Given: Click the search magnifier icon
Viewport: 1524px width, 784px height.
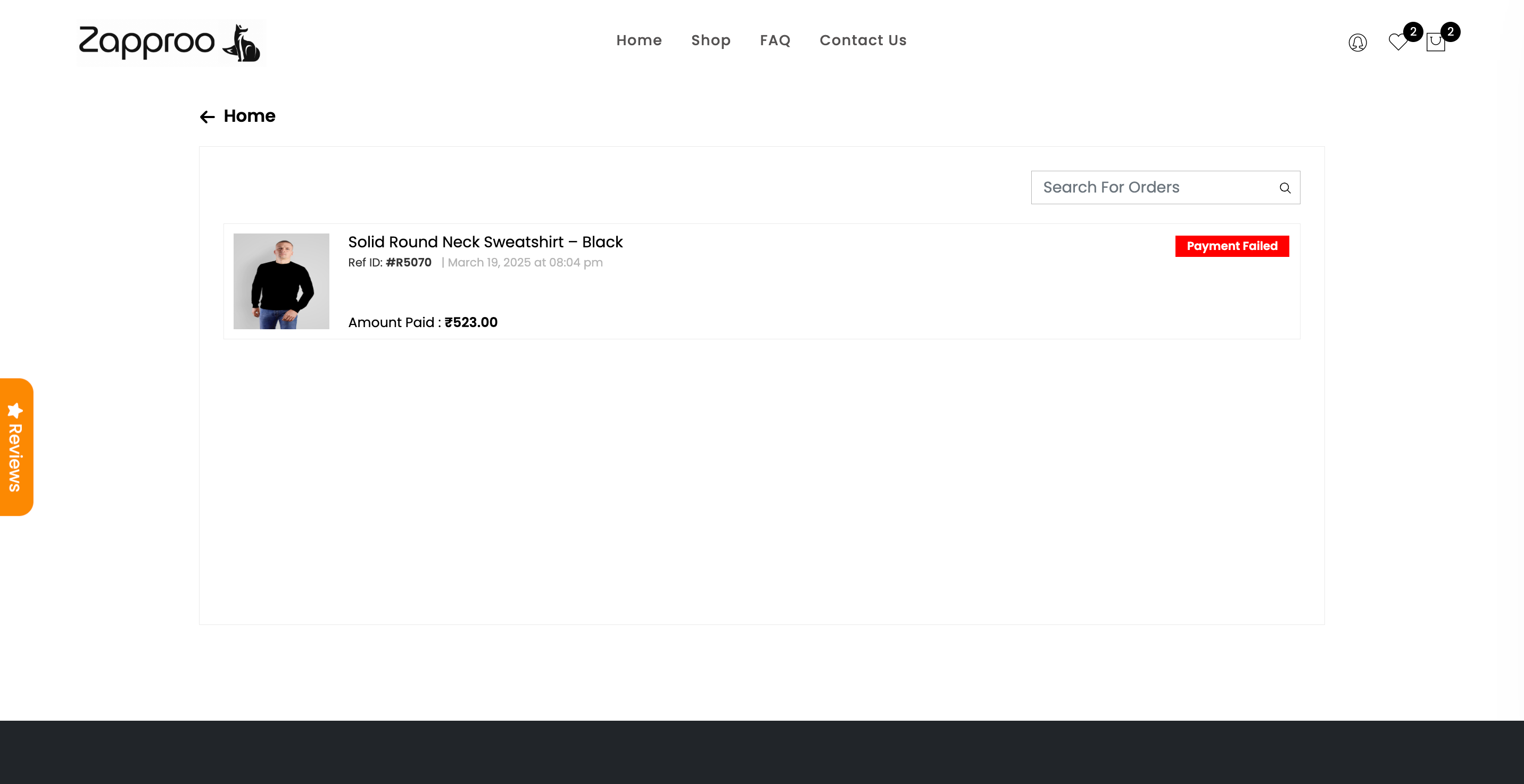Looking at the screenshot, I should 1285,188.
